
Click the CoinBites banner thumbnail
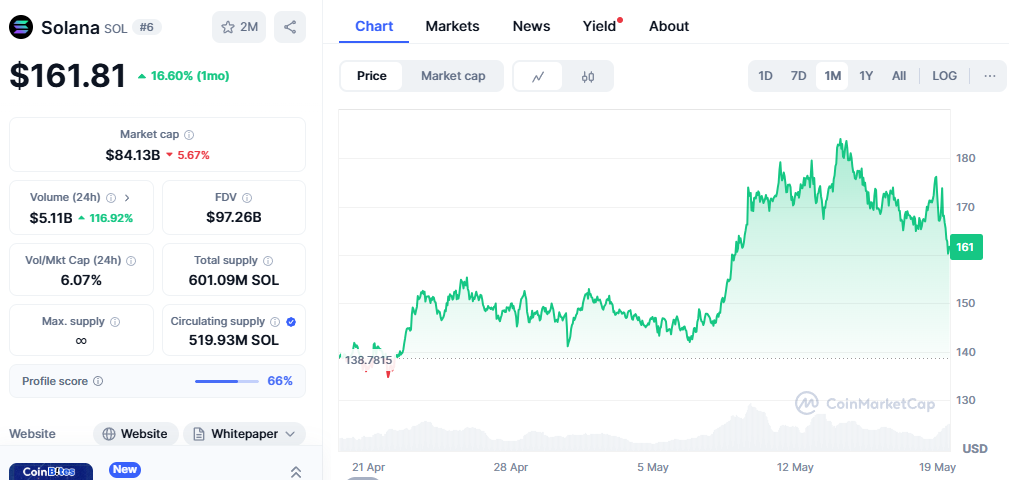pos(51,472)
